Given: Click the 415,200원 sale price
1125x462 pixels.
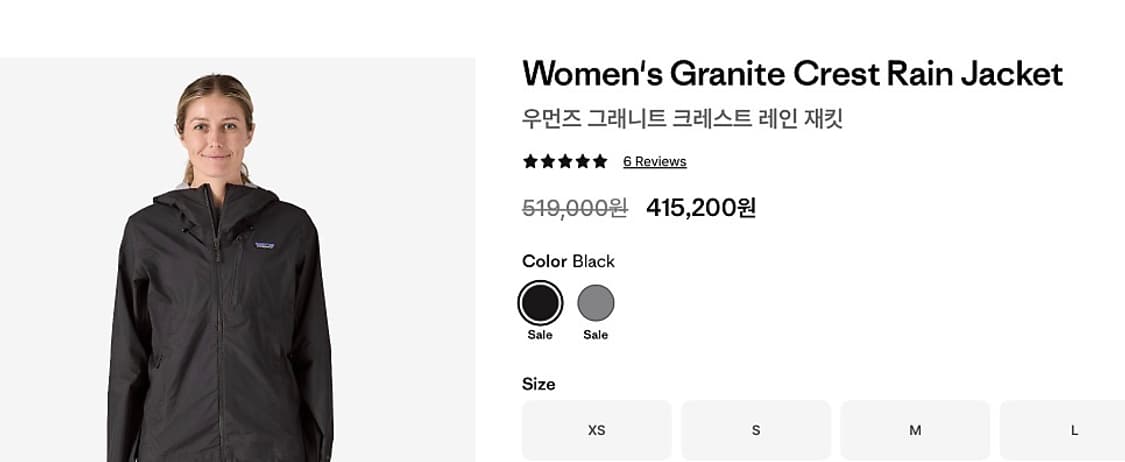Looking at the screenshot, I should (701, 208).
